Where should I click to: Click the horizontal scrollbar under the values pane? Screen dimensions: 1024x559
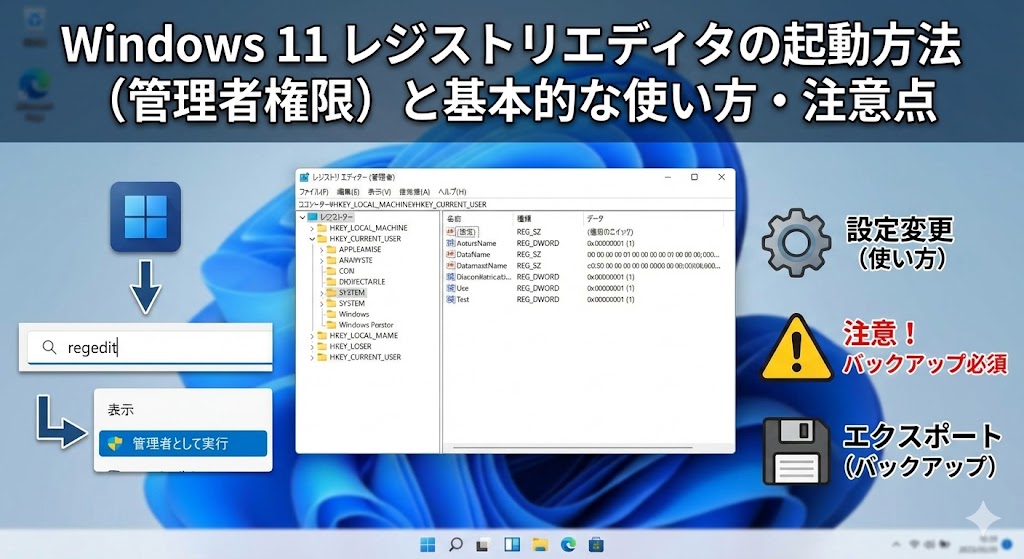point(573,448)
